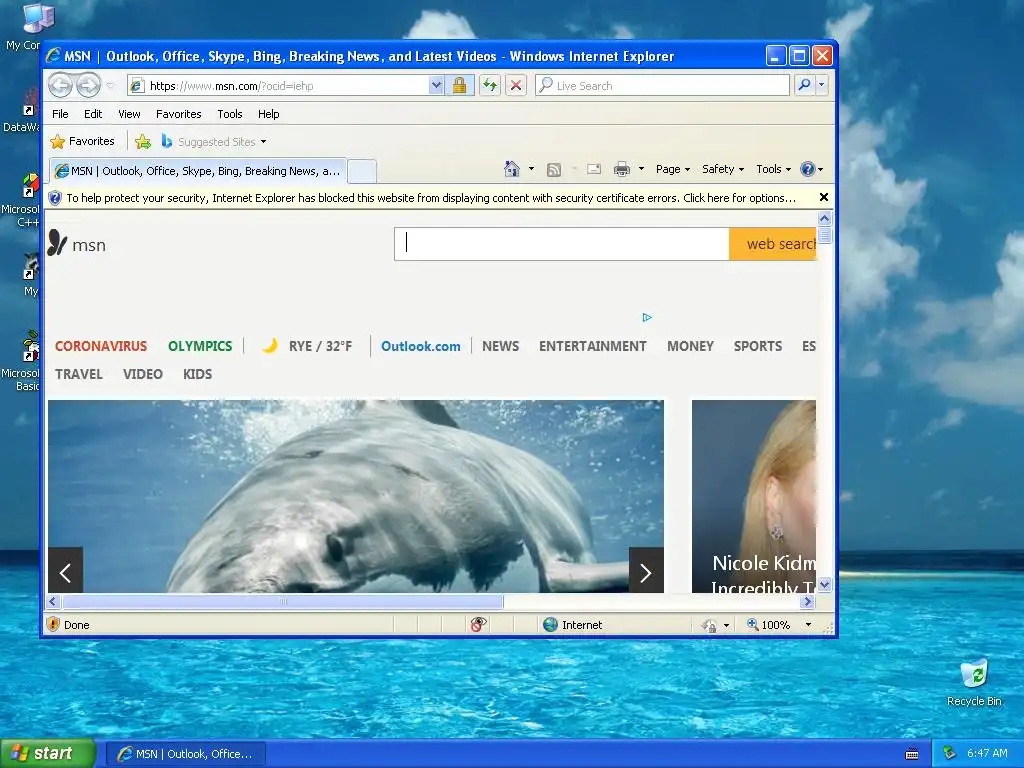Open the Tools command bar menu
The image size is (1024, 768).
773,169
